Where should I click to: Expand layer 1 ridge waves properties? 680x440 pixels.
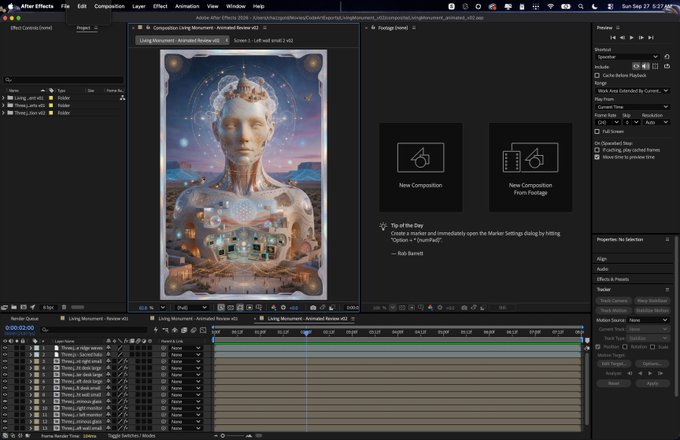point(31,348)
